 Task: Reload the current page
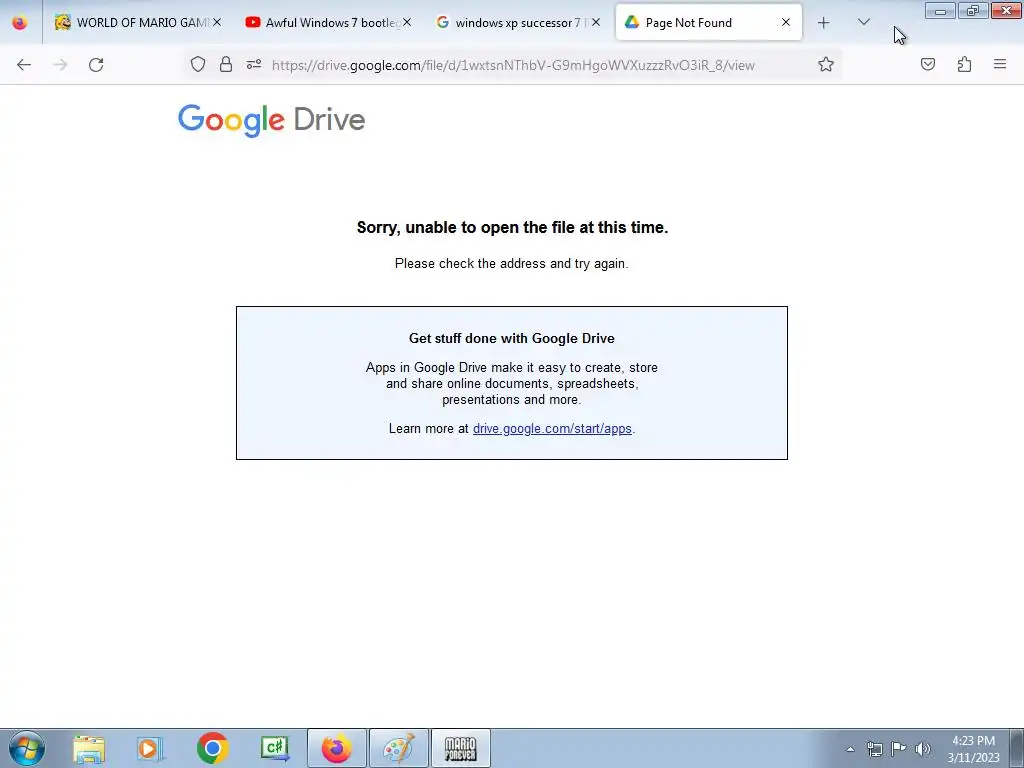[x=96, y=65]
